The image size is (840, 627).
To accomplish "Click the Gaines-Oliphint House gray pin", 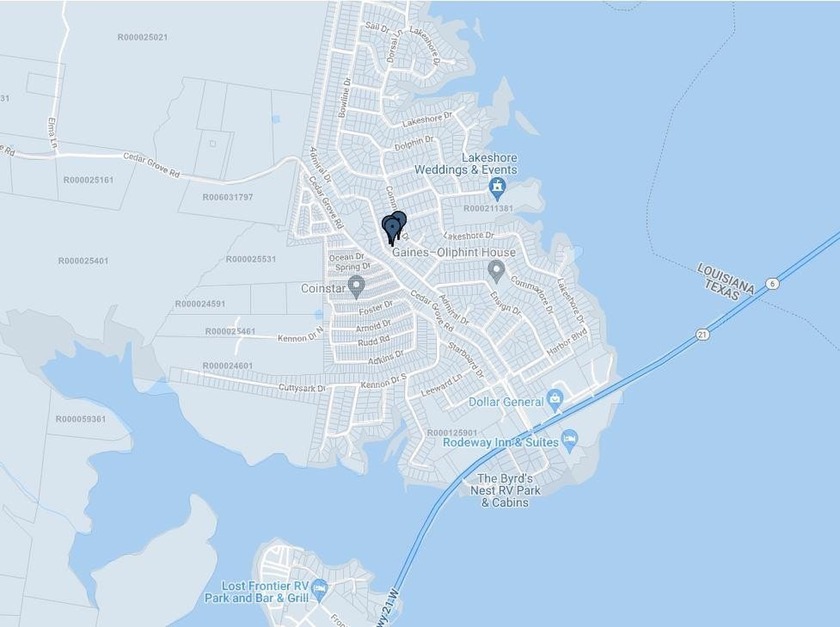I will (x=497, y=271).
